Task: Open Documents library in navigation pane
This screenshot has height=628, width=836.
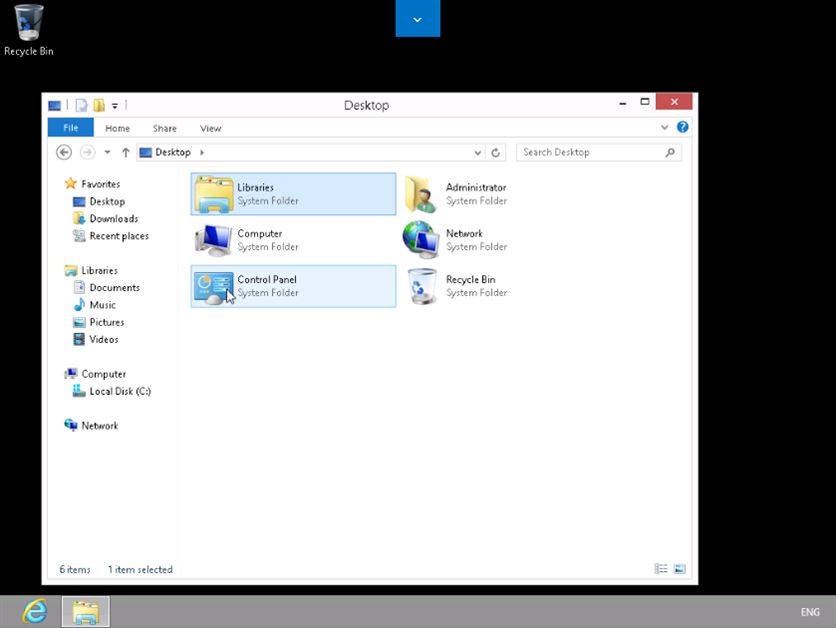Action: tap(115, 287)
